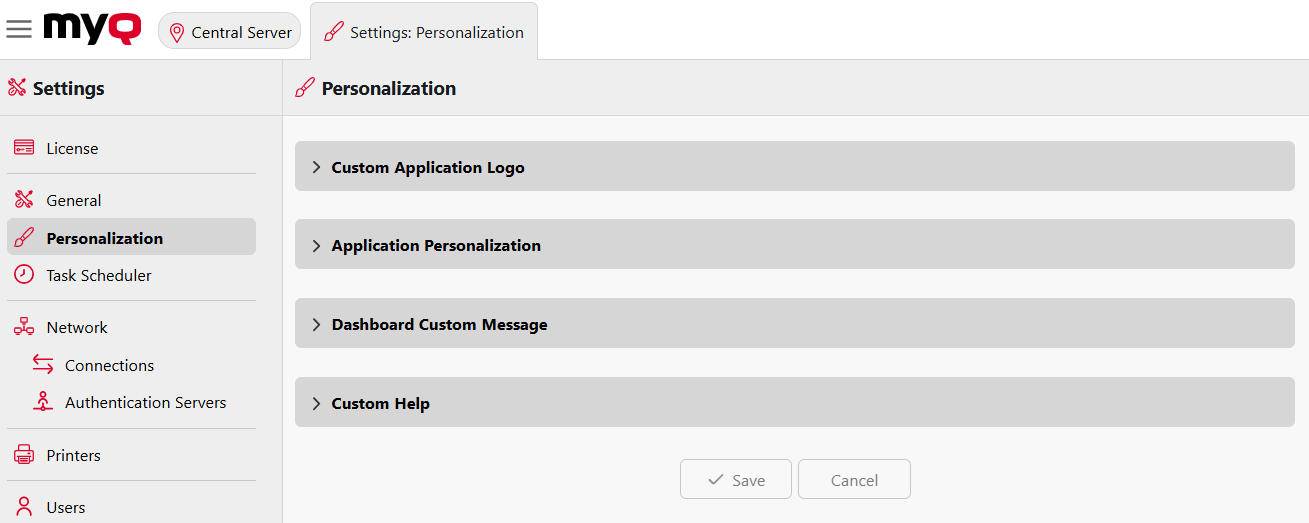This screenshot has width=1309, height=523.
Task: Click the Network topology icon
Action: tap(24, 327)
